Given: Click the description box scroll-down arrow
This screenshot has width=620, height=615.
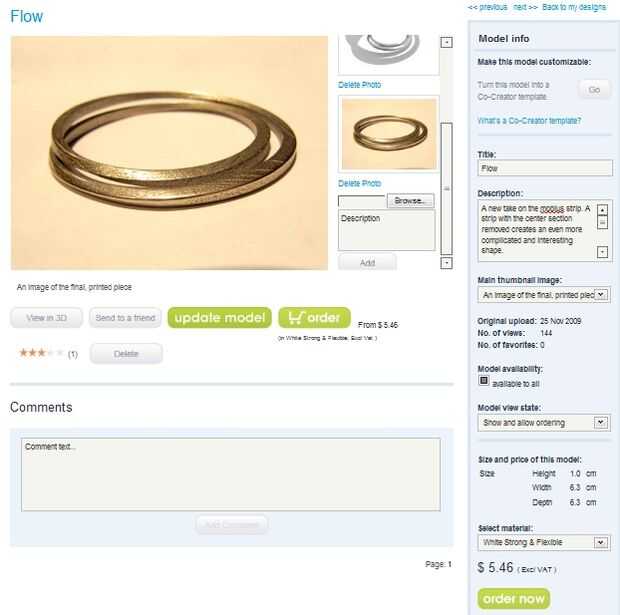Looking at the screenshot, I should (x=602, y=252).
